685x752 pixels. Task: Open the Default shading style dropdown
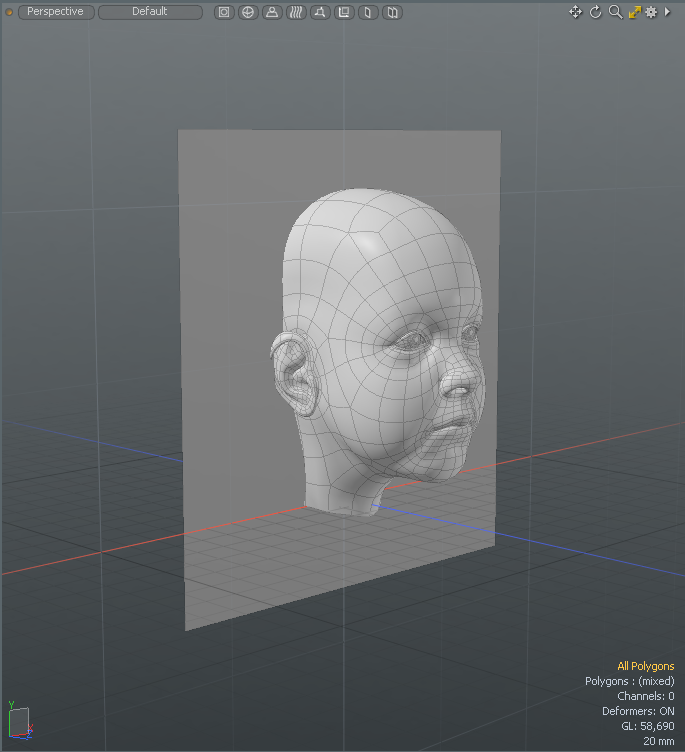(x=150, y=12)
